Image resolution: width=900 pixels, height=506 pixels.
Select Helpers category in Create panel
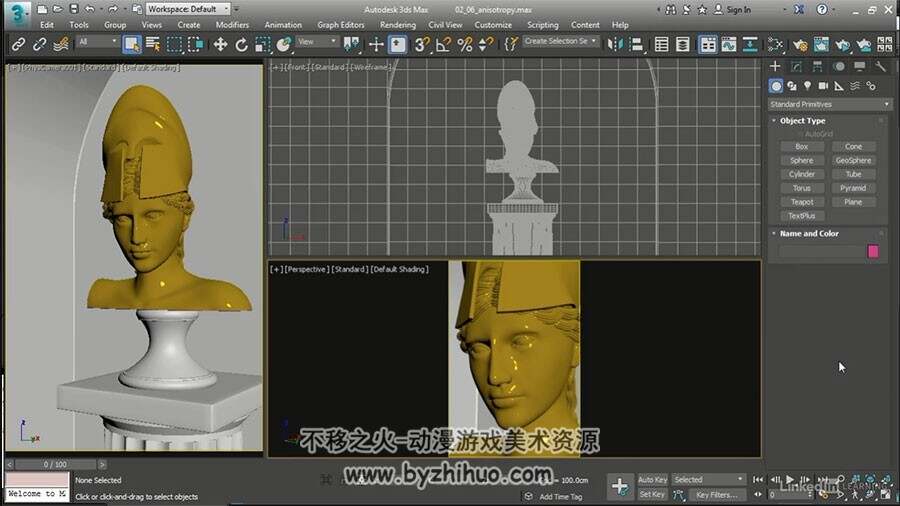(x=839, y=86)
